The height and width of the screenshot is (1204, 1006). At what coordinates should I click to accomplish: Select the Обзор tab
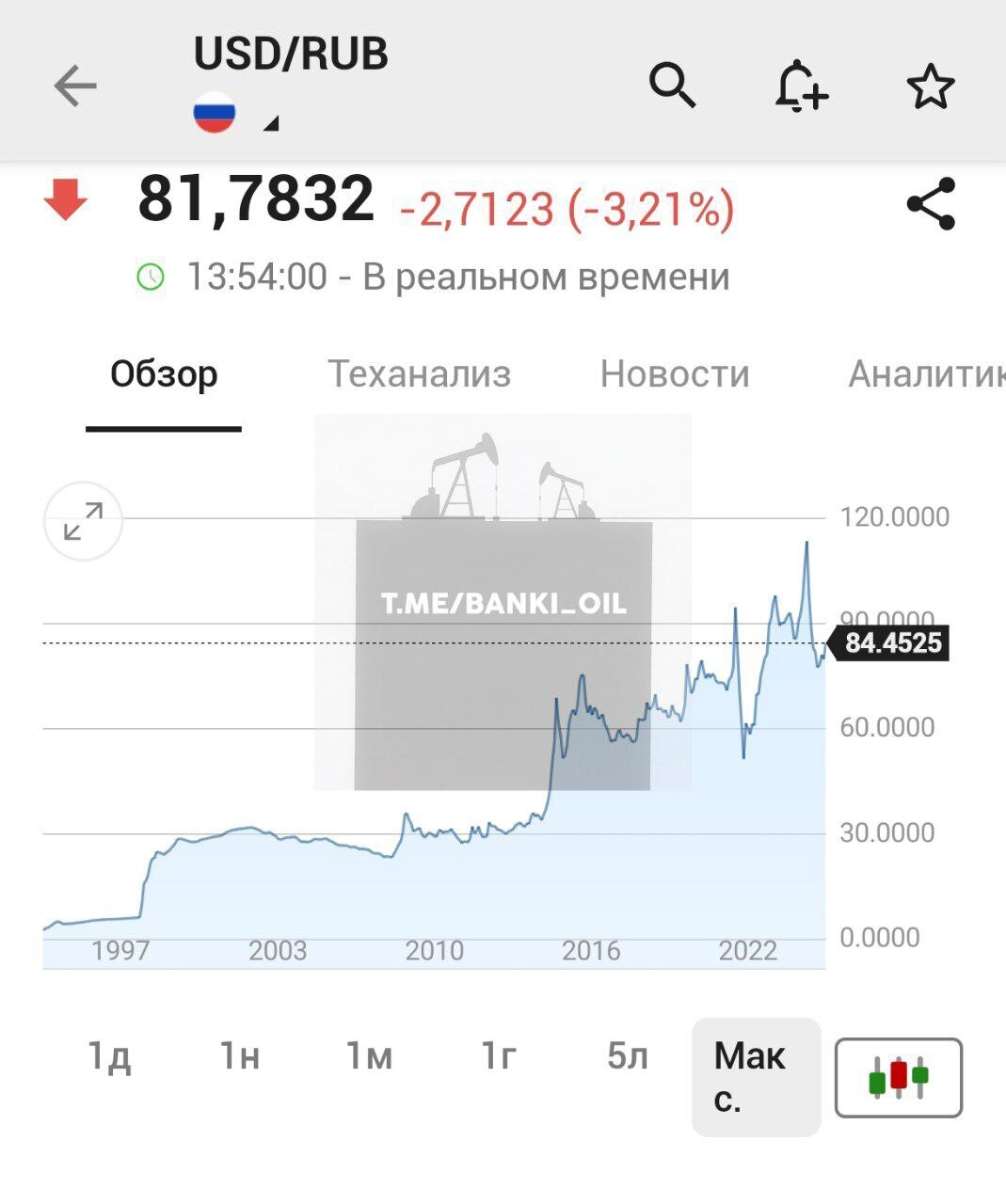(164, 374)
